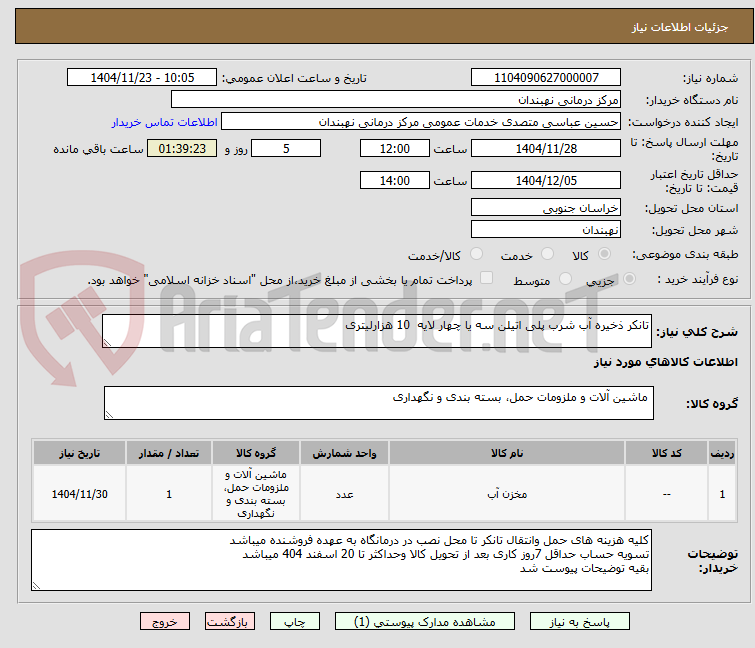The image size is (755, 648).
Task: Click the ردیف column header
Action: (x=722, y=453)
